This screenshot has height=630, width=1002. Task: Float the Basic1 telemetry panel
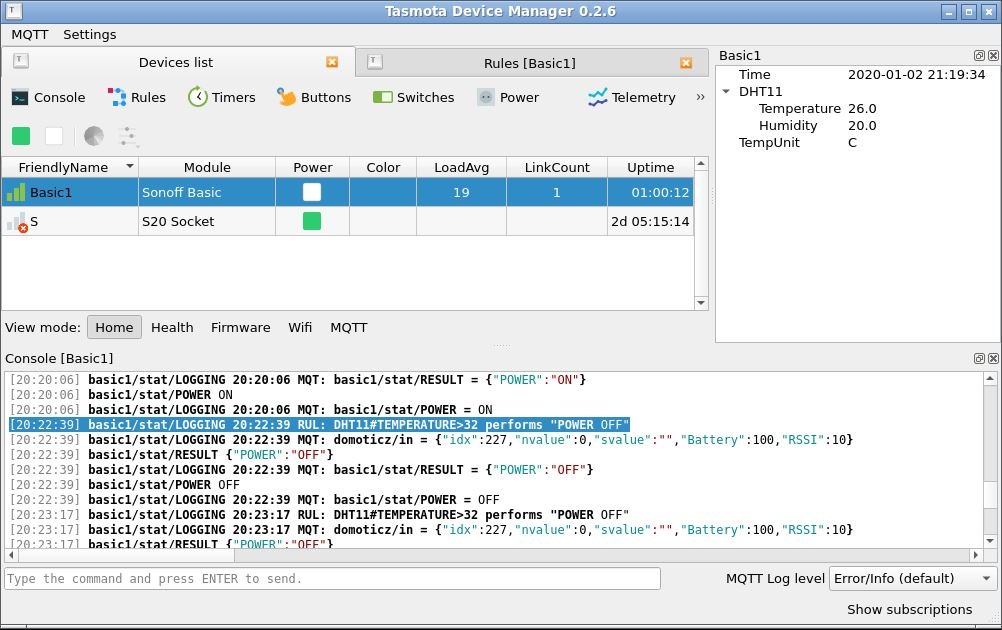979,56
